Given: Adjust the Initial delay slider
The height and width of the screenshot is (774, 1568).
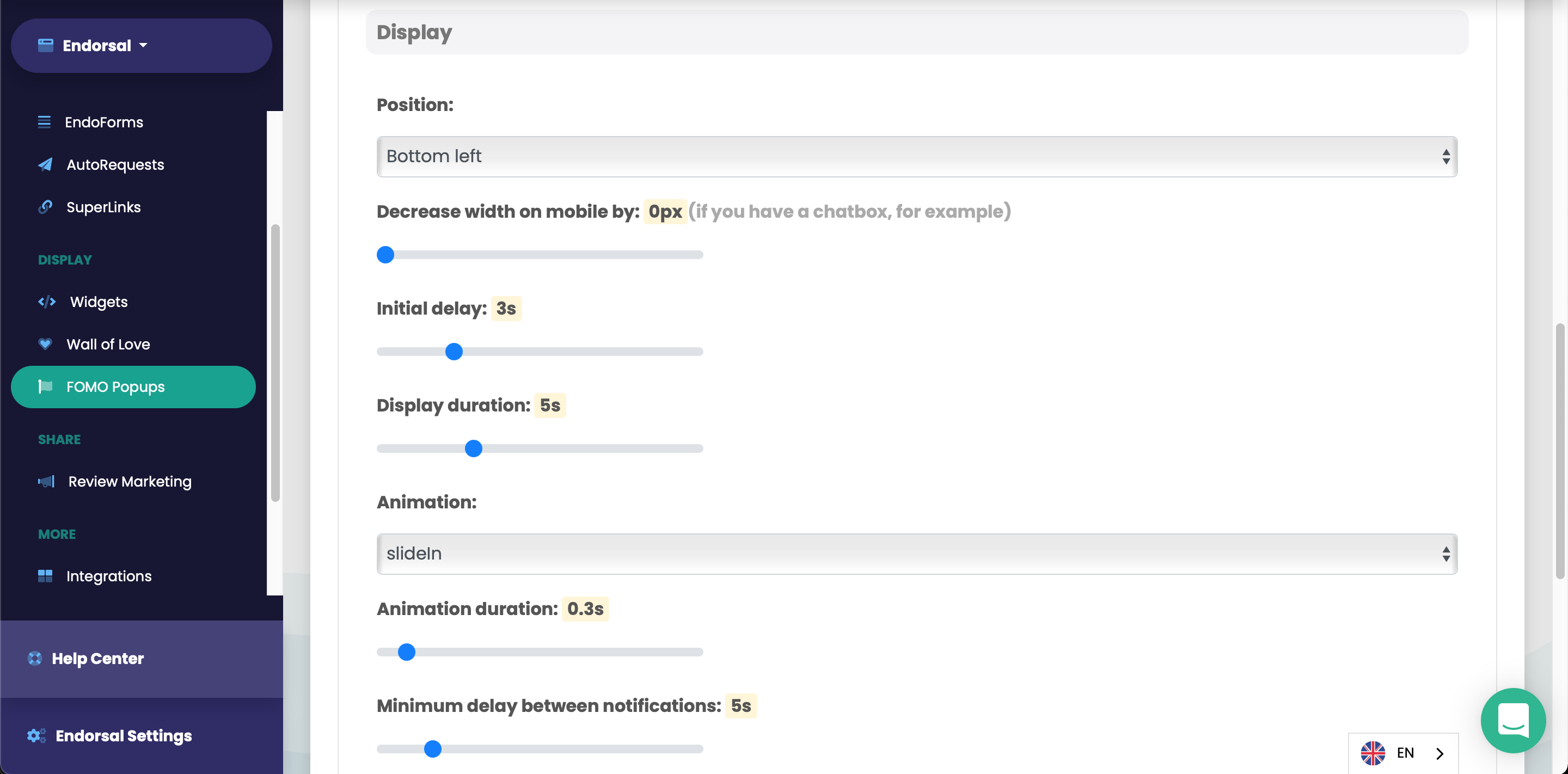Looking at the screenshot, I should pyautogui.click(x=454, y=351).
